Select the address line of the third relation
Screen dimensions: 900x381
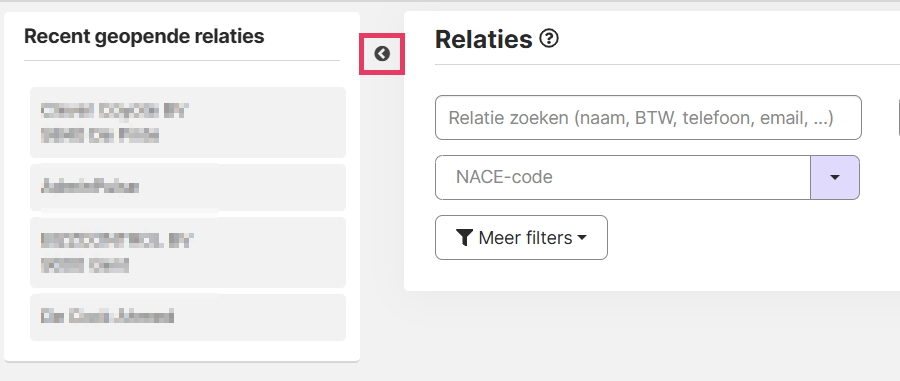tap(85, 266)
